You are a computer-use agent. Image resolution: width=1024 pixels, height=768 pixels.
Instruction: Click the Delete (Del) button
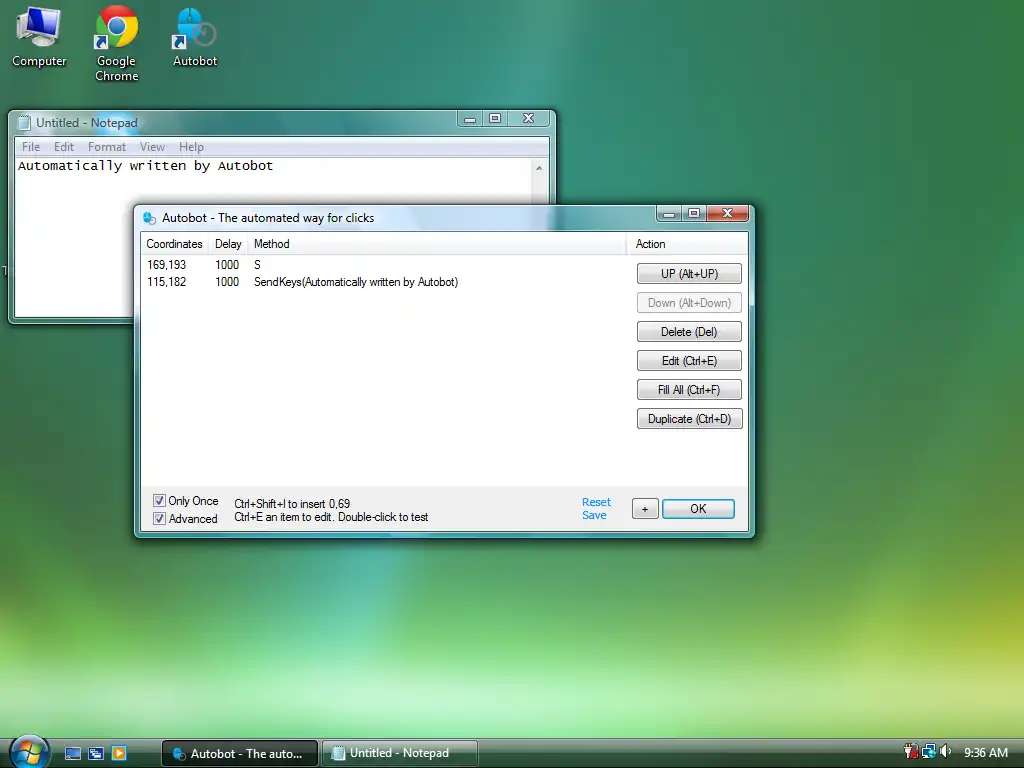coord(689,332)
